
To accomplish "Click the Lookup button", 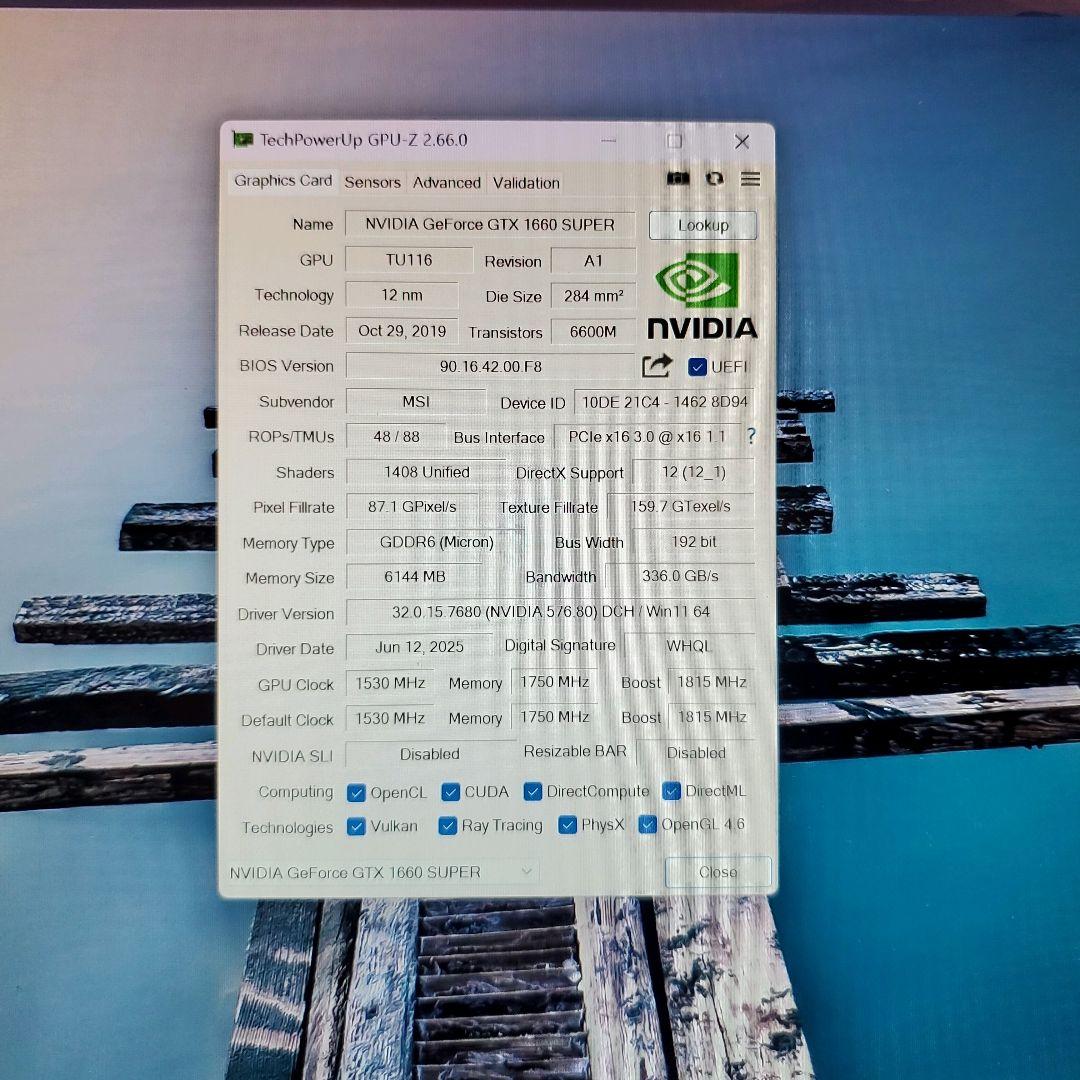I will (702, 225).
